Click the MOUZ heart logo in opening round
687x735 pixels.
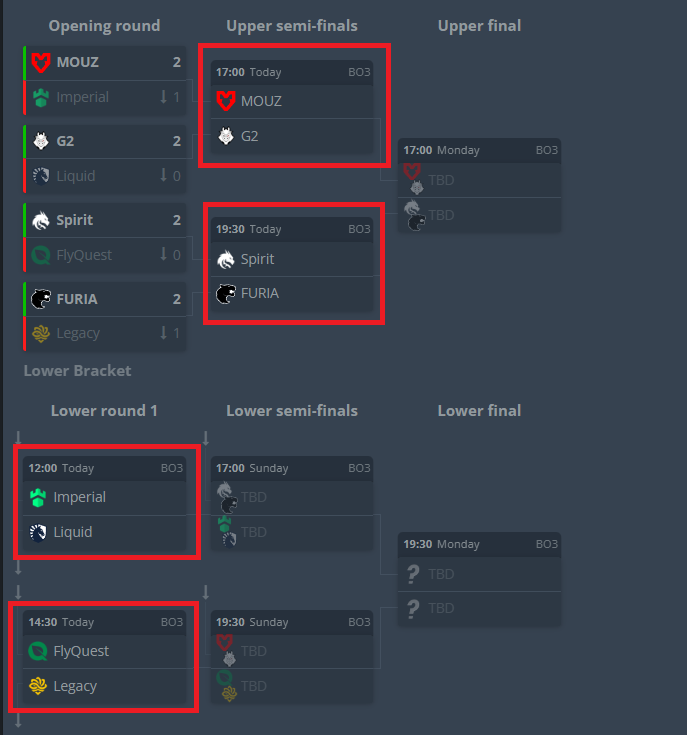click(x=41, y=62)
